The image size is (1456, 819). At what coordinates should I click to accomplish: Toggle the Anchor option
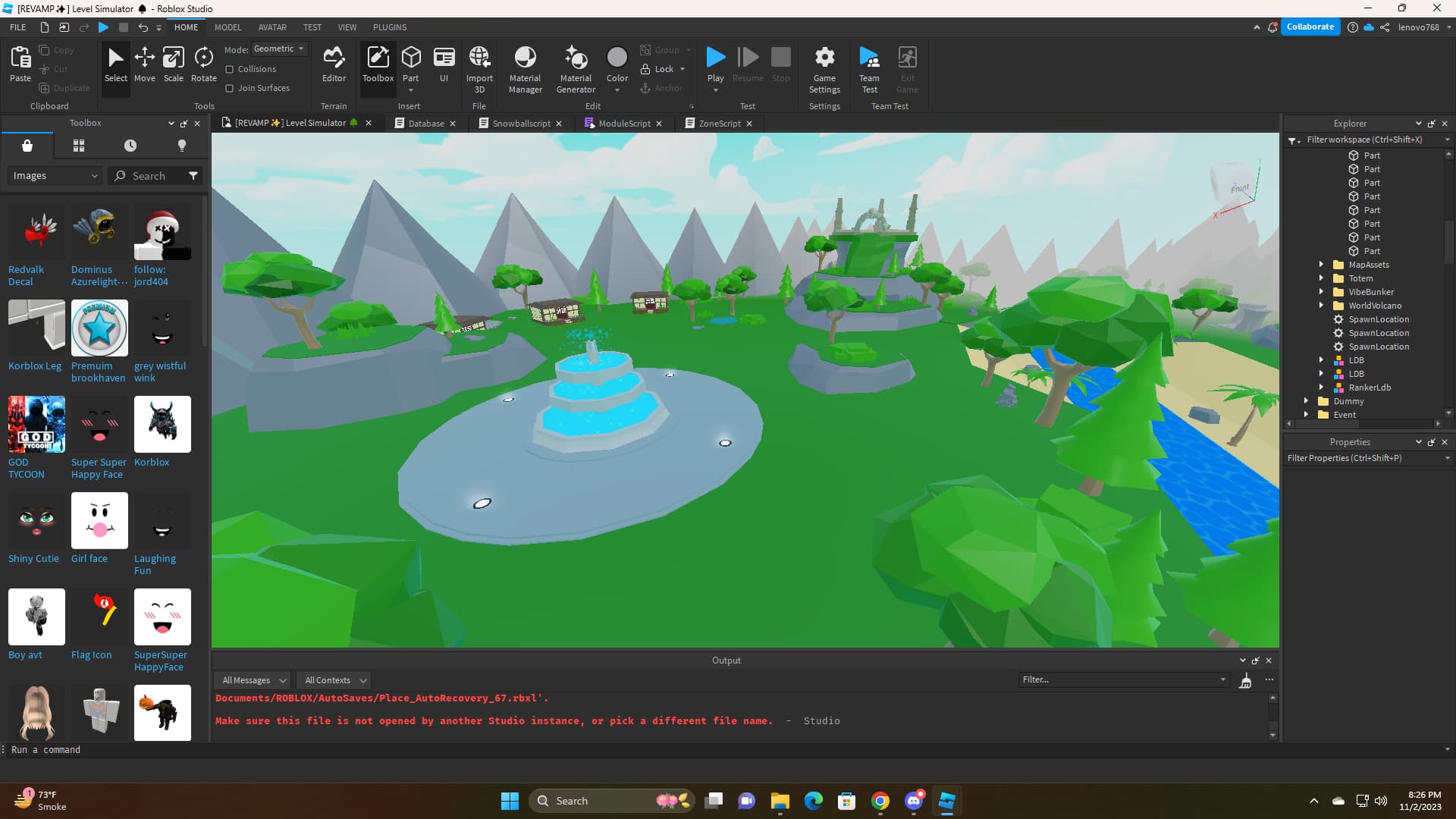click(x=661, y=87)
